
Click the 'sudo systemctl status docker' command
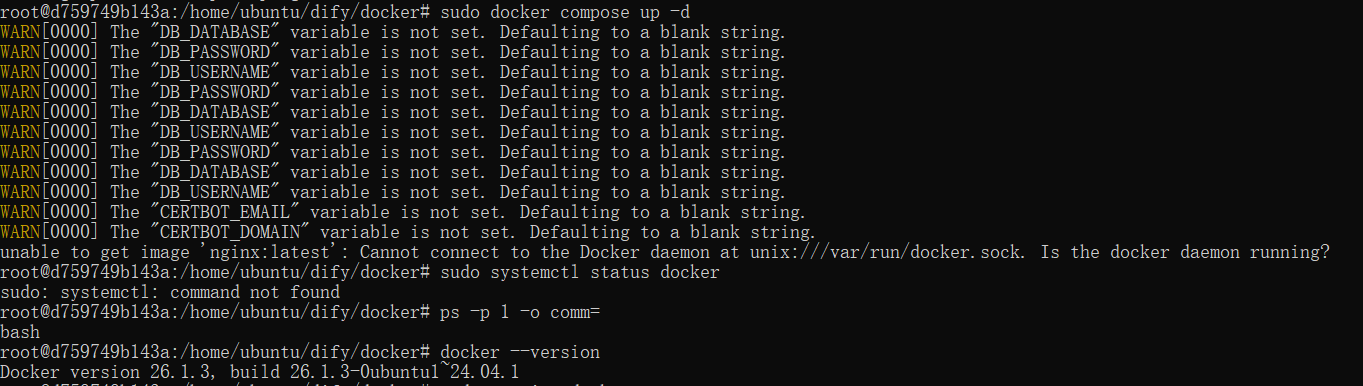point(580,272)
